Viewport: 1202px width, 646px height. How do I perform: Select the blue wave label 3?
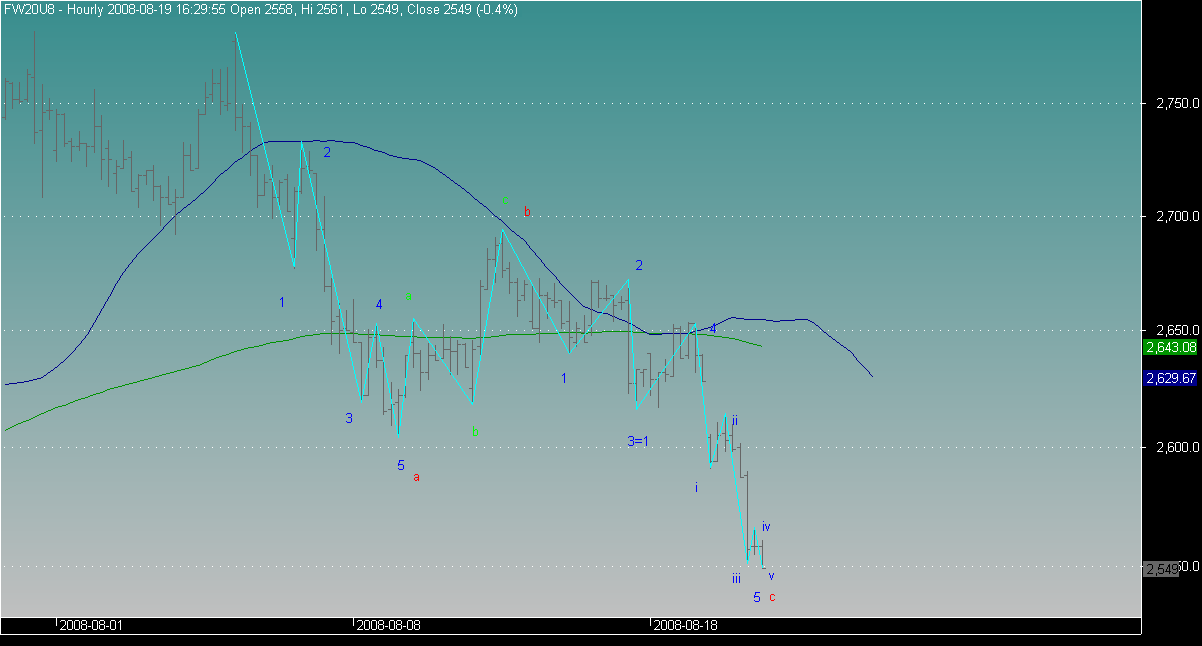[x=349, y=418]
